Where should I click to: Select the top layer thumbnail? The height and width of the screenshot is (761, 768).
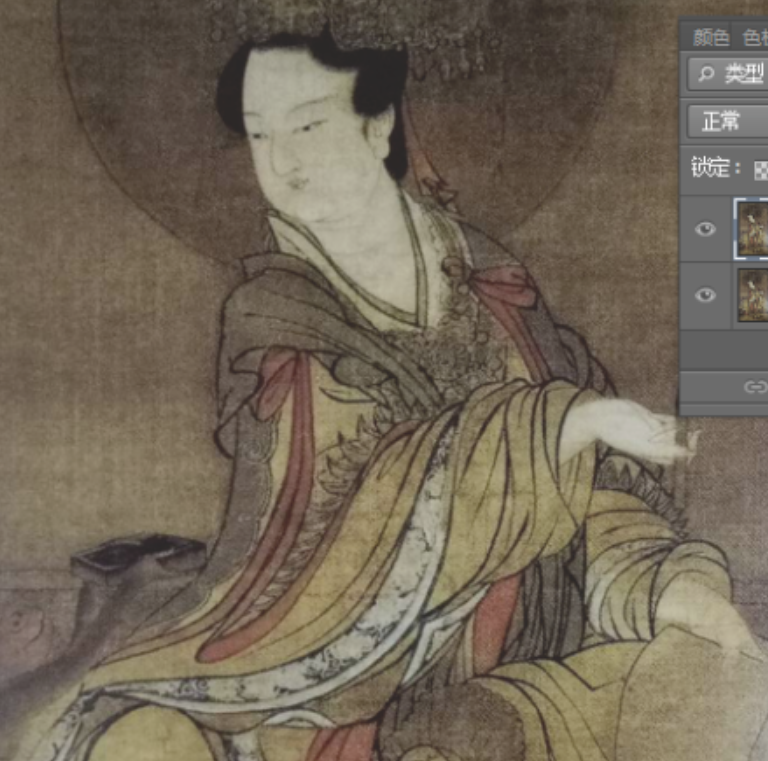tap(752, 229)
